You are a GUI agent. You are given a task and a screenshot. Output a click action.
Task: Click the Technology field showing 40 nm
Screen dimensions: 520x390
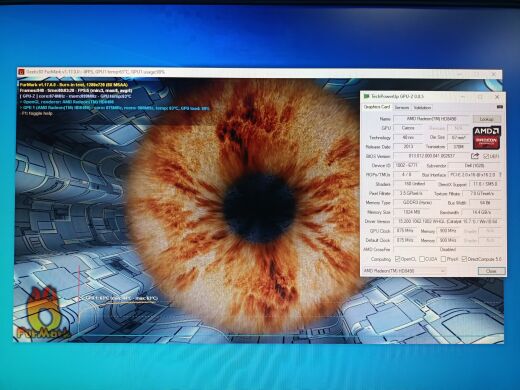(x=408, y=137)
